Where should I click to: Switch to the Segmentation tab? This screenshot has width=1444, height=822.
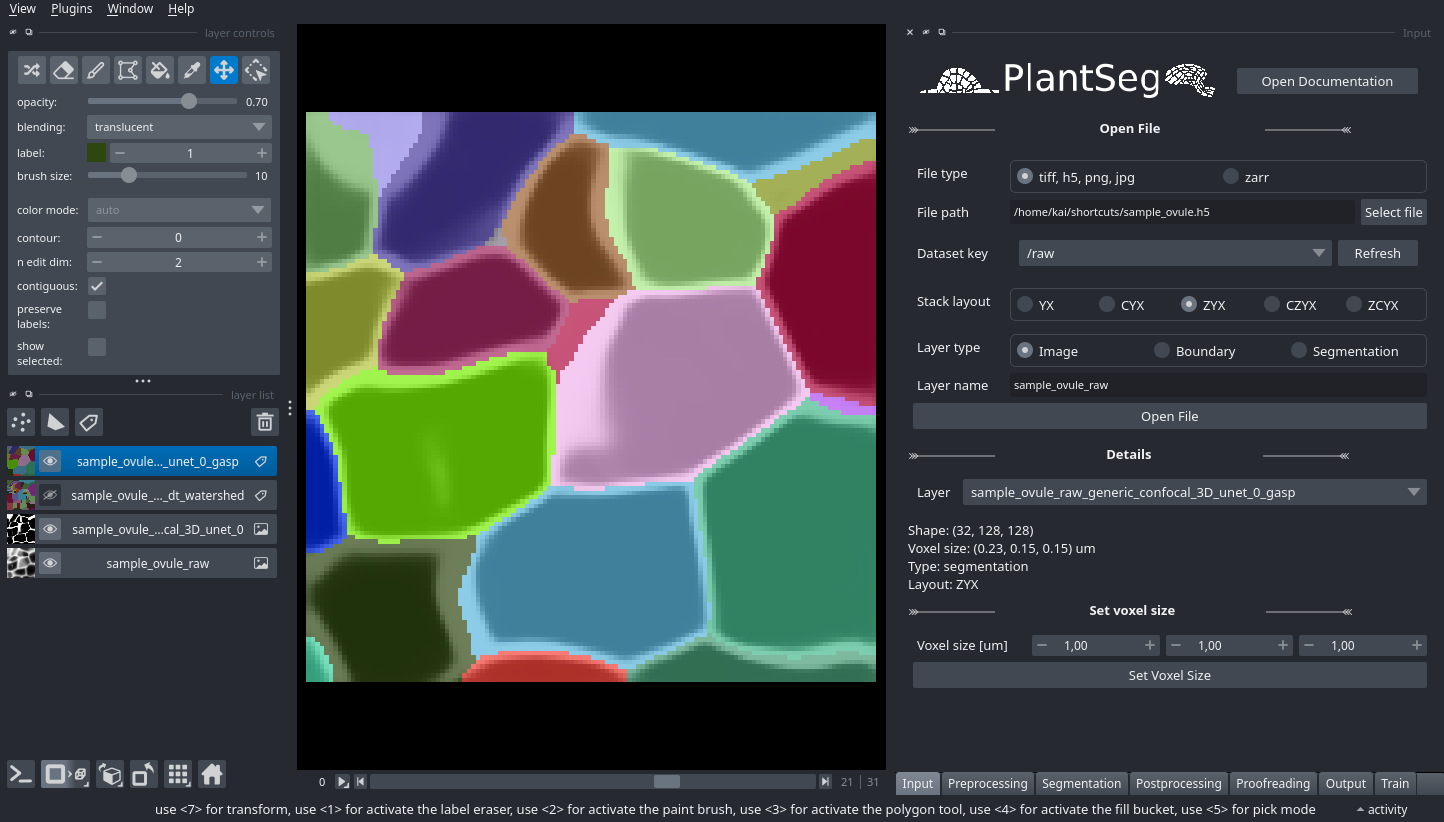(1081, 783)
